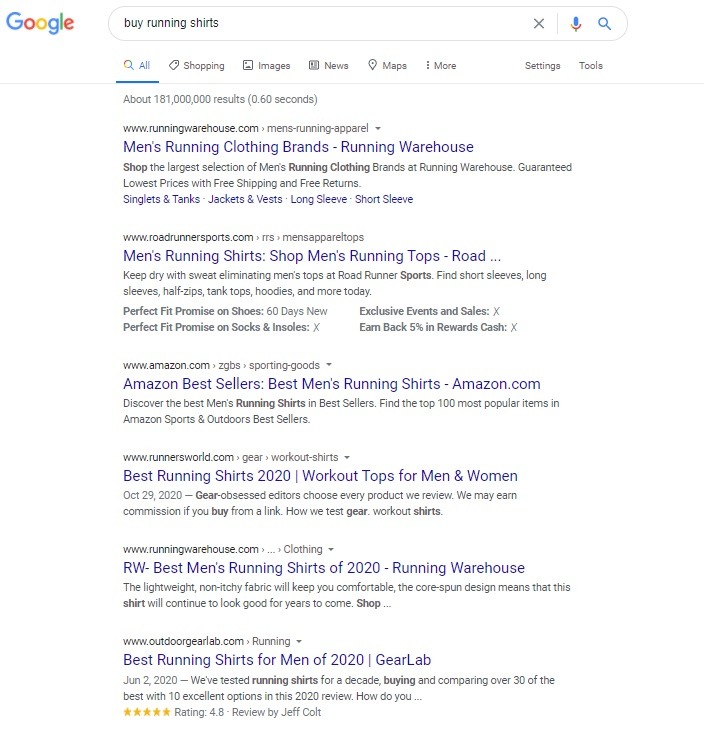Click the 'Oct 29, 2020' date text

tap(152, 495)
